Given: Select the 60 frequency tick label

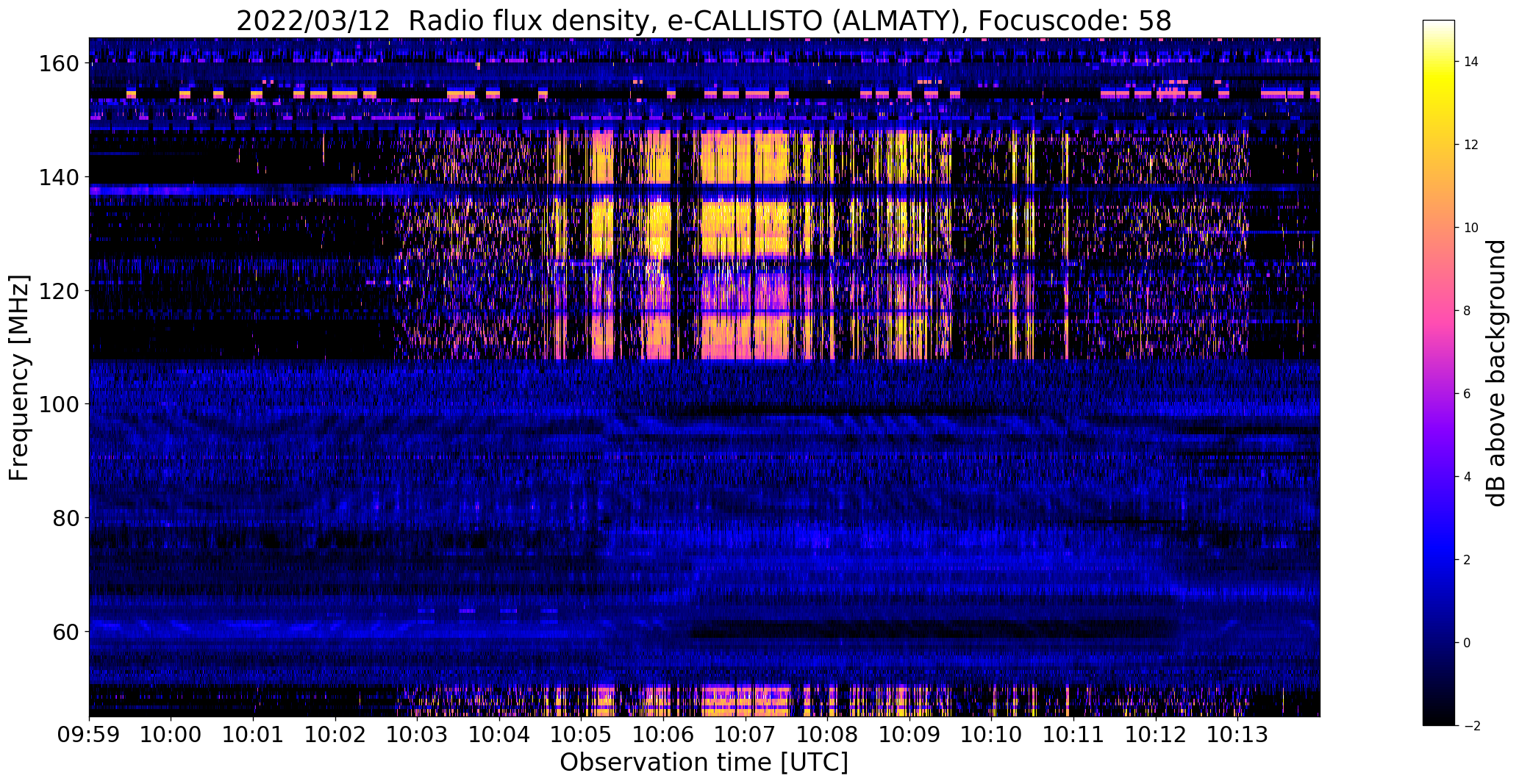Looking at the screenshot, I should (x=67, y=631).
